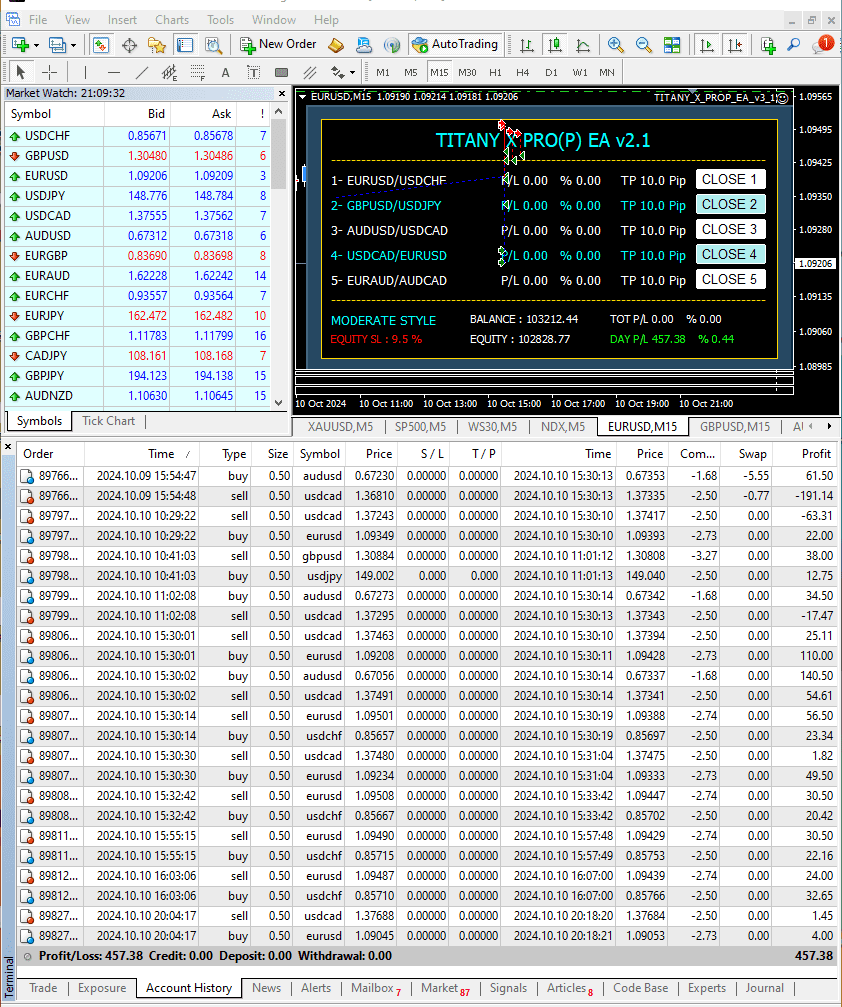This screenshot has width=842, height=1007.
Task: Select the crosshair tool
Action: tap(49, 72)
